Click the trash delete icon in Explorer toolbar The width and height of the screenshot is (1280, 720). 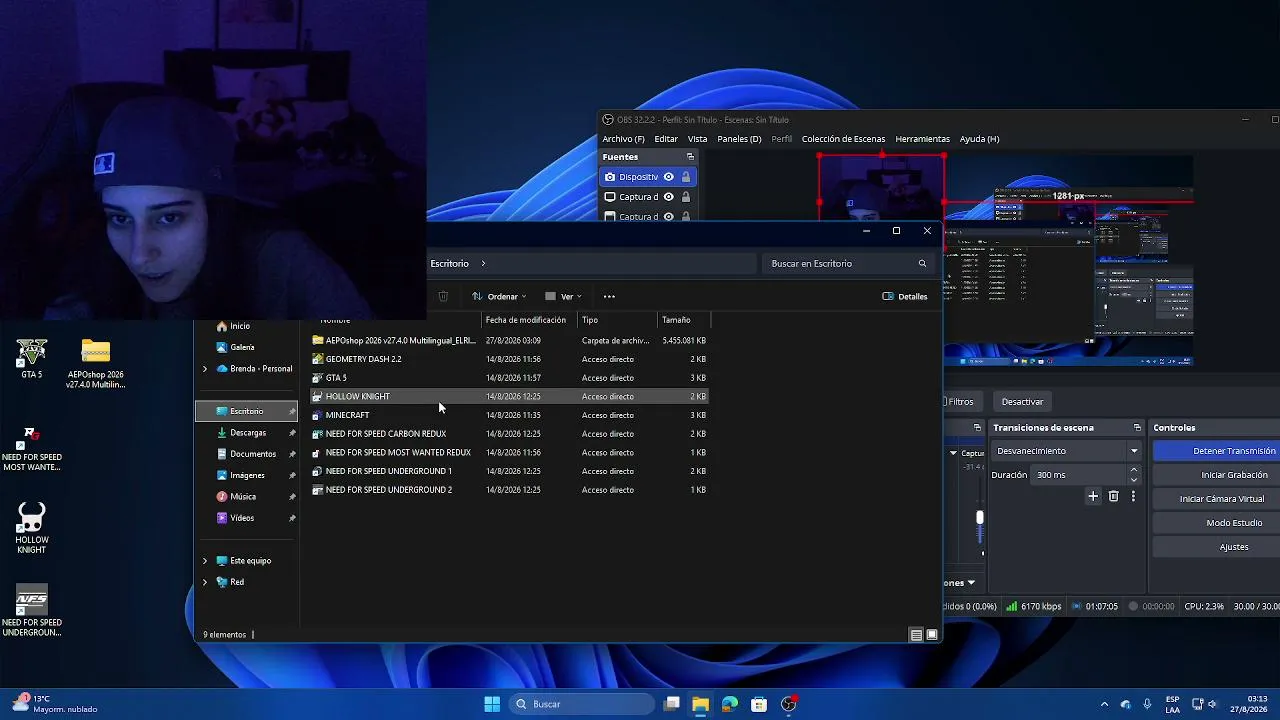(x=443, y=296)
